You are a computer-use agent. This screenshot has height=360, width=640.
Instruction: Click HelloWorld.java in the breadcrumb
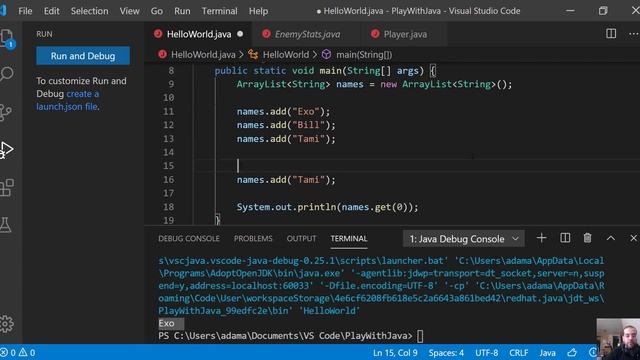coord(203,54)
